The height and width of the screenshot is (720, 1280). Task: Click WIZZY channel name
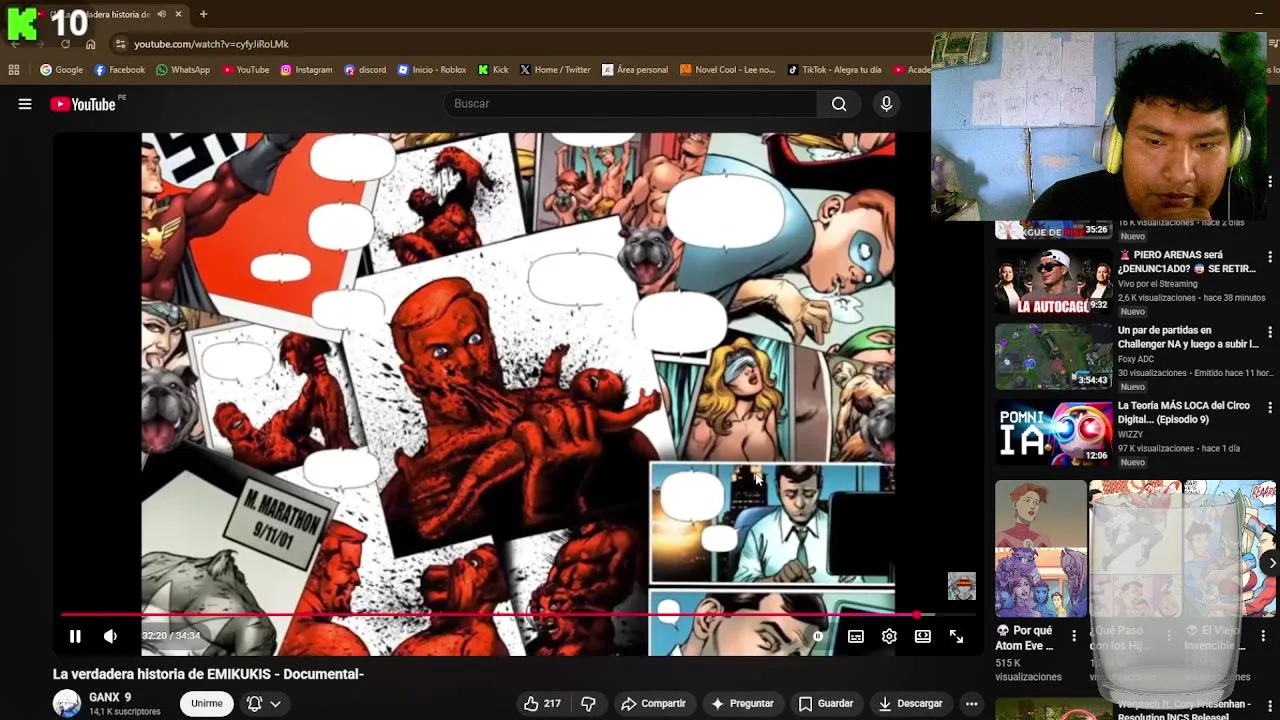(1130, 435)
